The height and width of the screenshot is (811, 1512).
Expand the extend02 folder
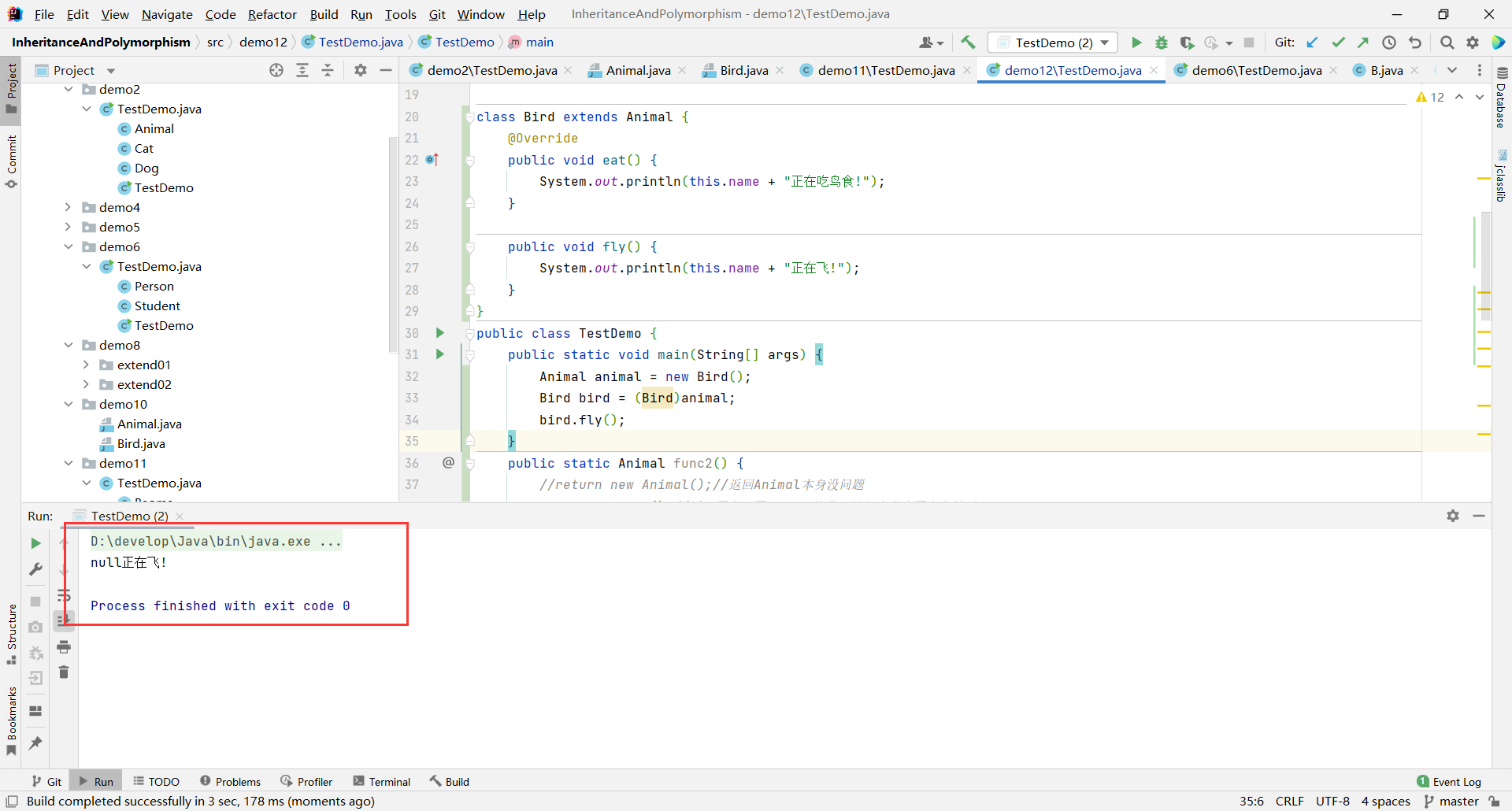(86, 384)
